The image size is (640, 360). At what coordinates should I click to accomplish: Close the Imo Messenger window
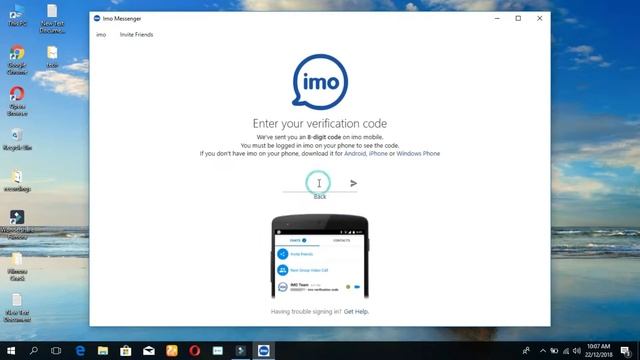tap(540, 18)
